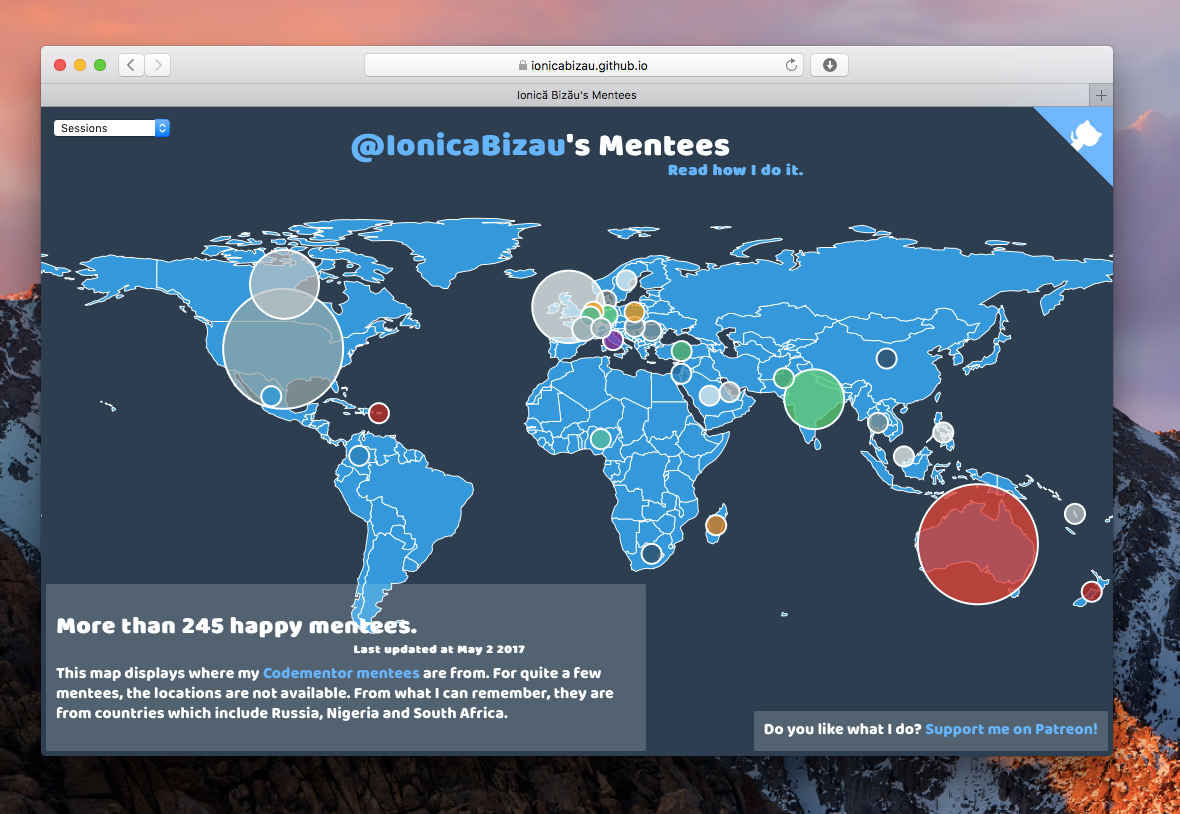Select the small red bubble on New Zealand
This screenshot has height=814, width=1180.
(x=1091, y=591)
